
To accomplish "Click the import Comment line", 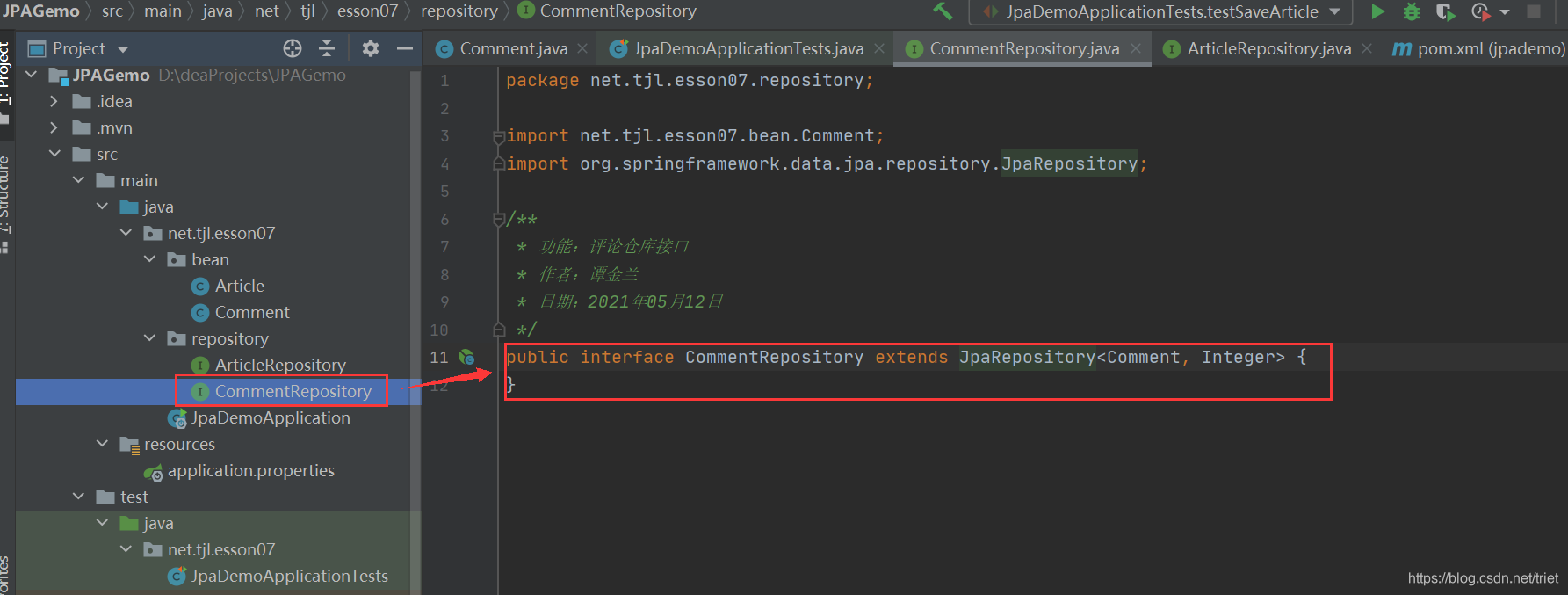I will click(x=695, y=135).
